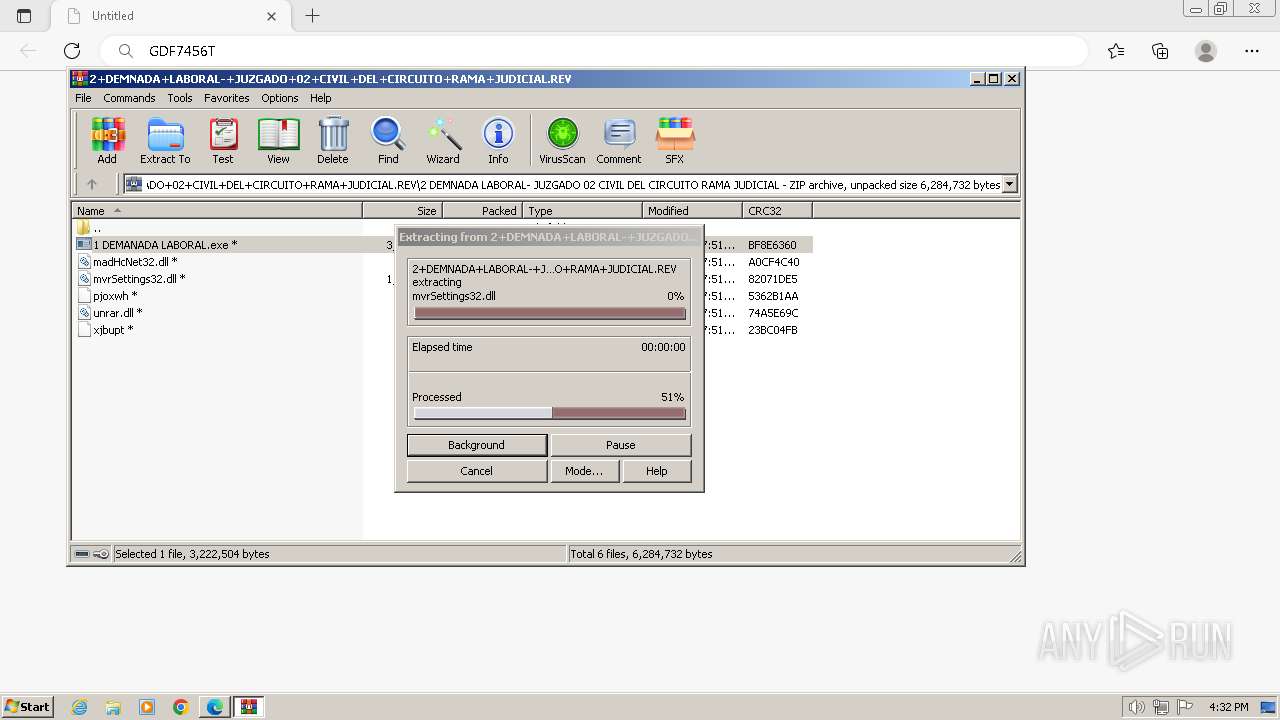Open browser settings and more menu

pyautogui.click(x=1252, y=51)
